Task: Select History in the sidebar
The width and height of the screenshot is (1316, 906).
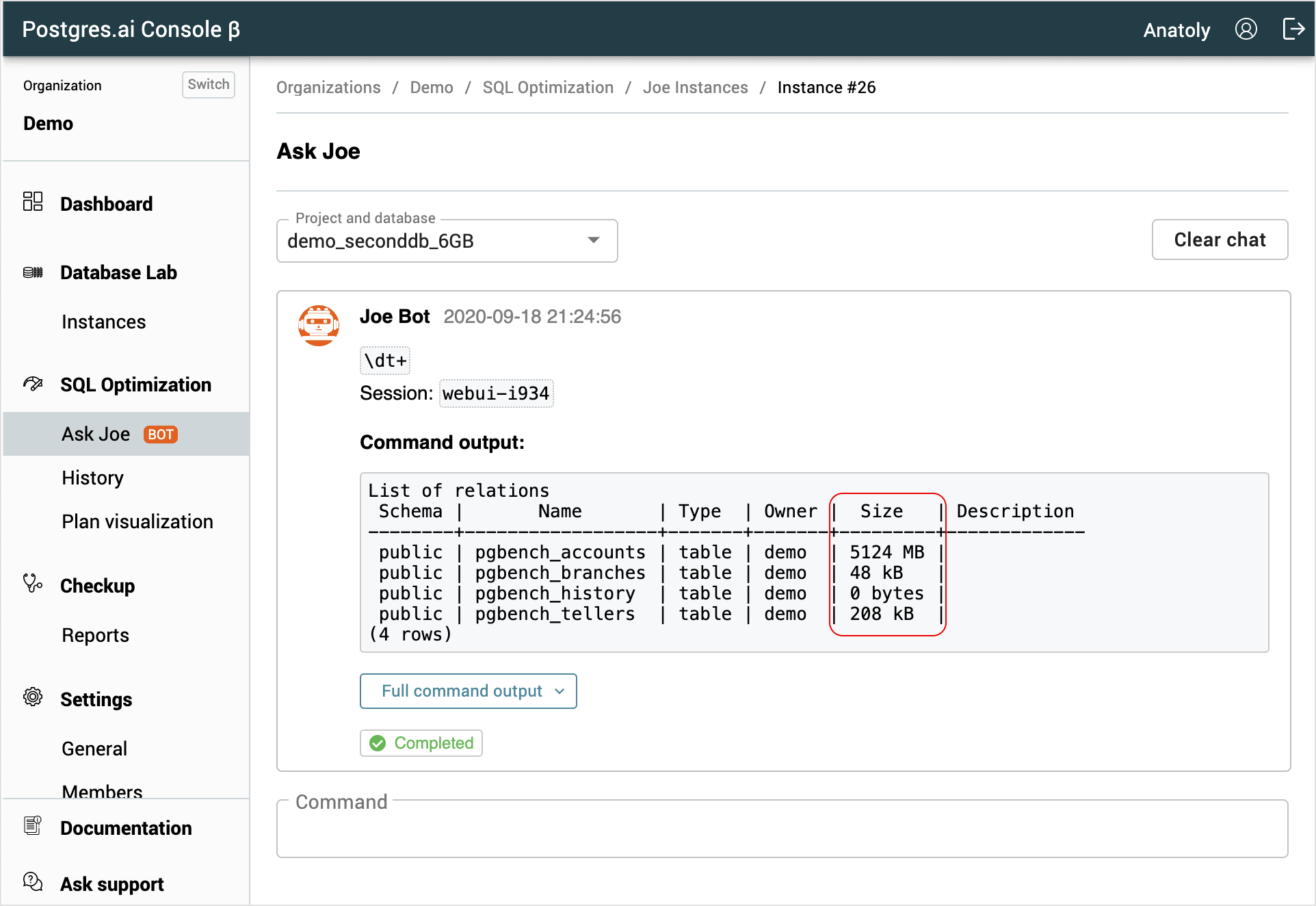Action: click(92, 478)
